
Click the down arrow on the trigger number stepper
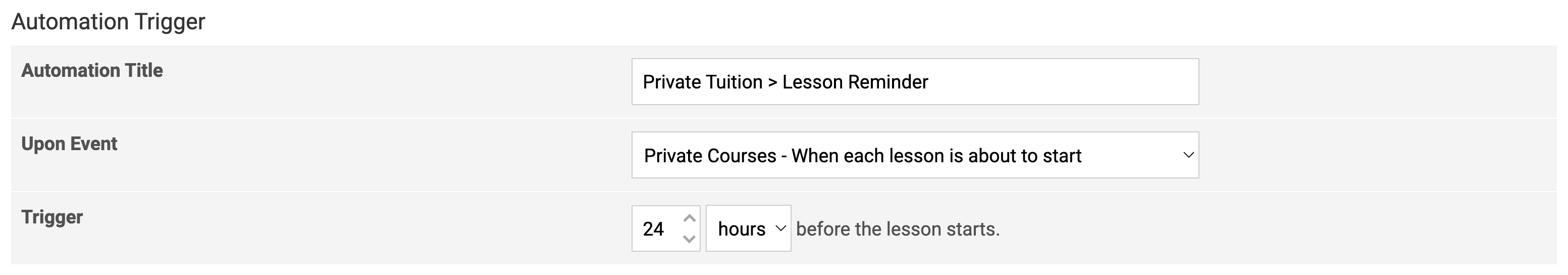click(x=689, y=239)
